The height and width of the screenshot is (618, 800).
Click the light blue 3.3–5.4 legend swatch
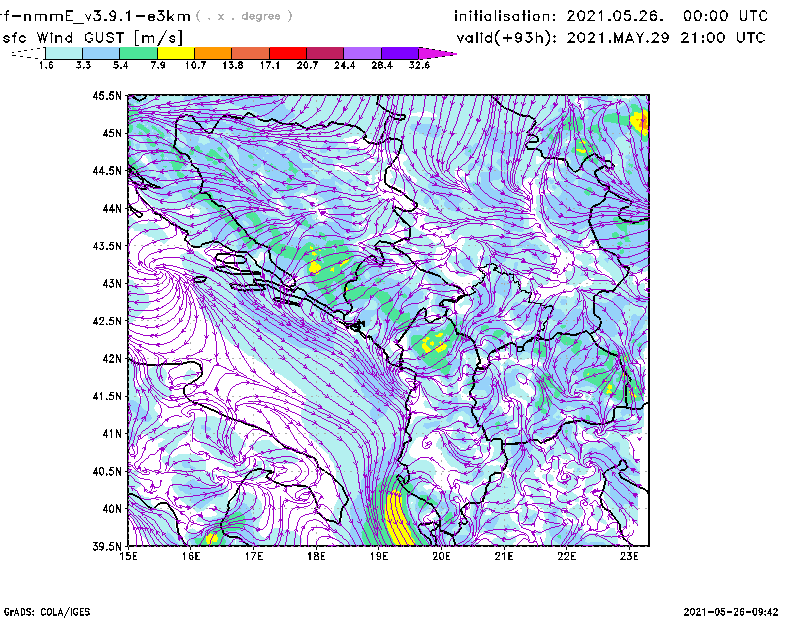pyautogui.click(x=101, y=53)
